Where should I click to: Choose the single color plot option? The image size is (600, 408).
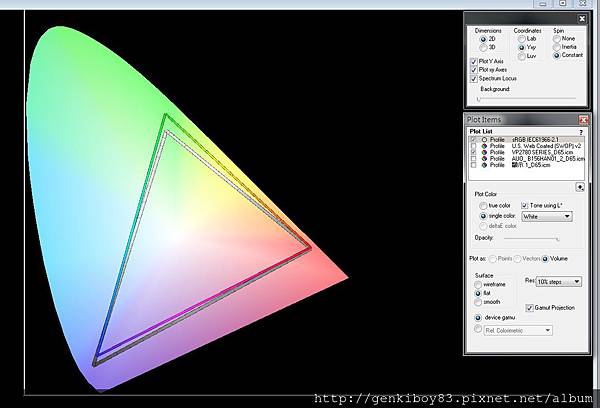coord(483,216)
